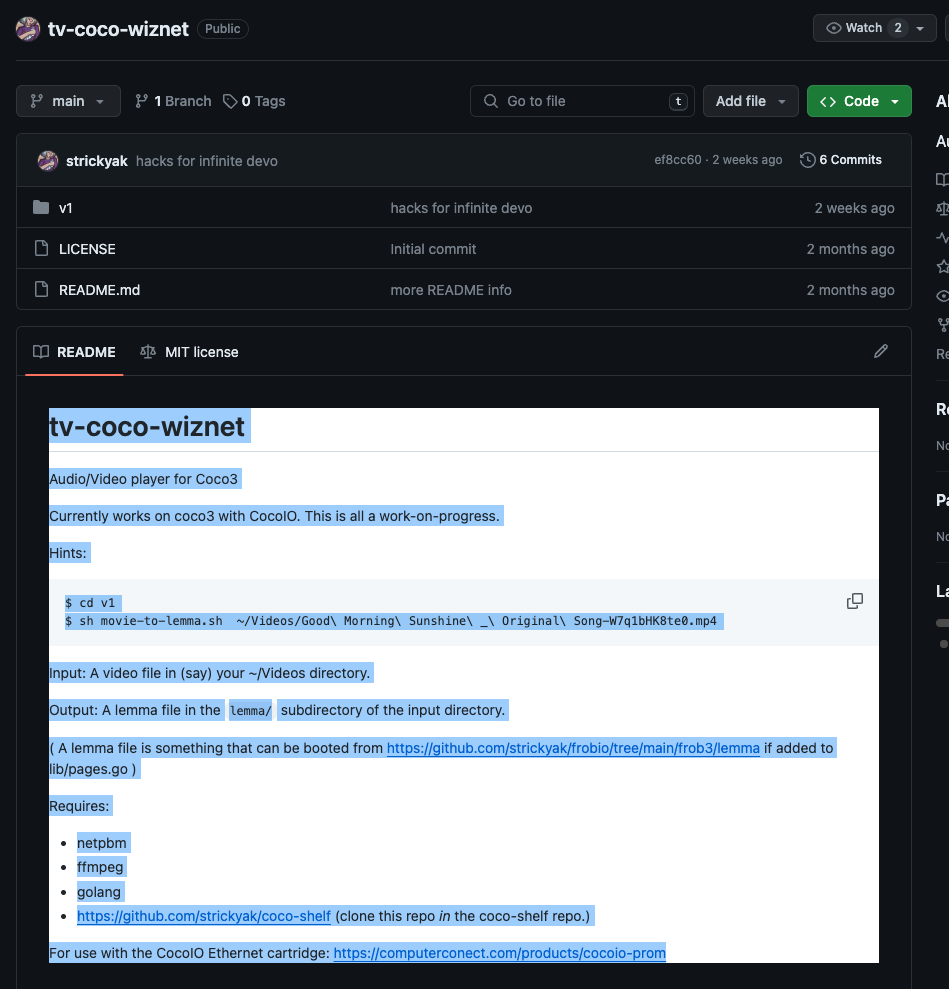Click the LICENSE file icon
This screenshot has width=949, height=989.
[41, 249]
